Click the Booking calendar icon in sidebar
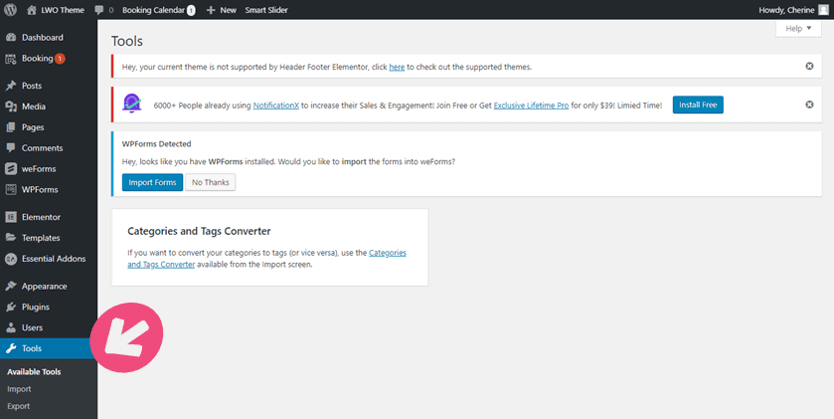This screenshot has width=834, height=419. [x=11, y=59]
